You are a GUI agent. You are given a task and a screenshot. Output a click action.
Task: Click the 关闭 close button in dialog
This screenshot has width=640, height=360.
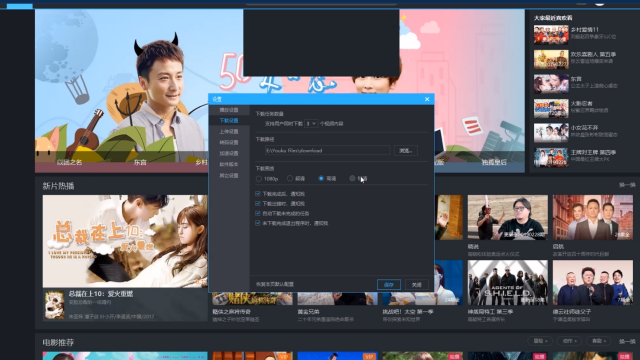(x=417, y=284)
